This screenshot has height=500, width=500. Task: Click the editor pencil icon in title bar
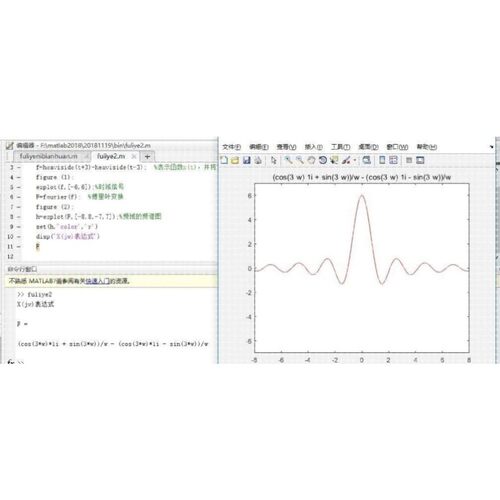pos(9,146)
